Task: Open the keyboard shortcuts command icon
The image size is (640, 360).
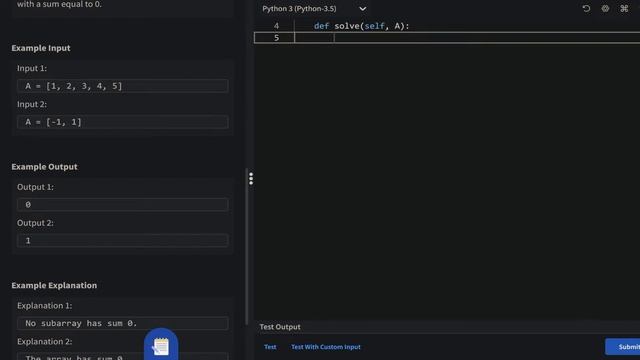Action: (624, 9)
